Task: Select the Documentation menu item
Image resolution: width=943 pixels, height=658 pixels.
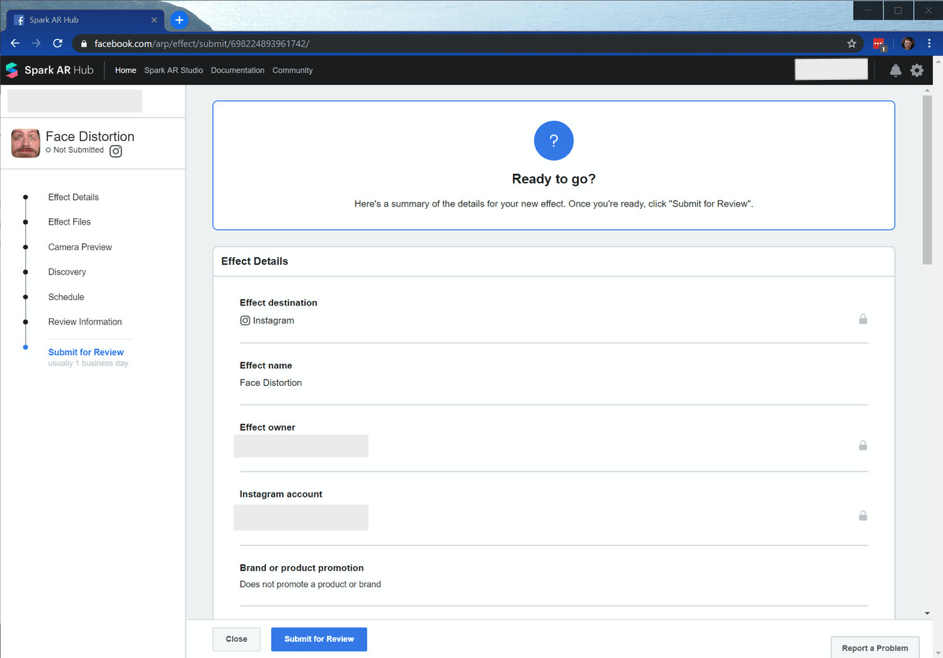Action: 238,70
